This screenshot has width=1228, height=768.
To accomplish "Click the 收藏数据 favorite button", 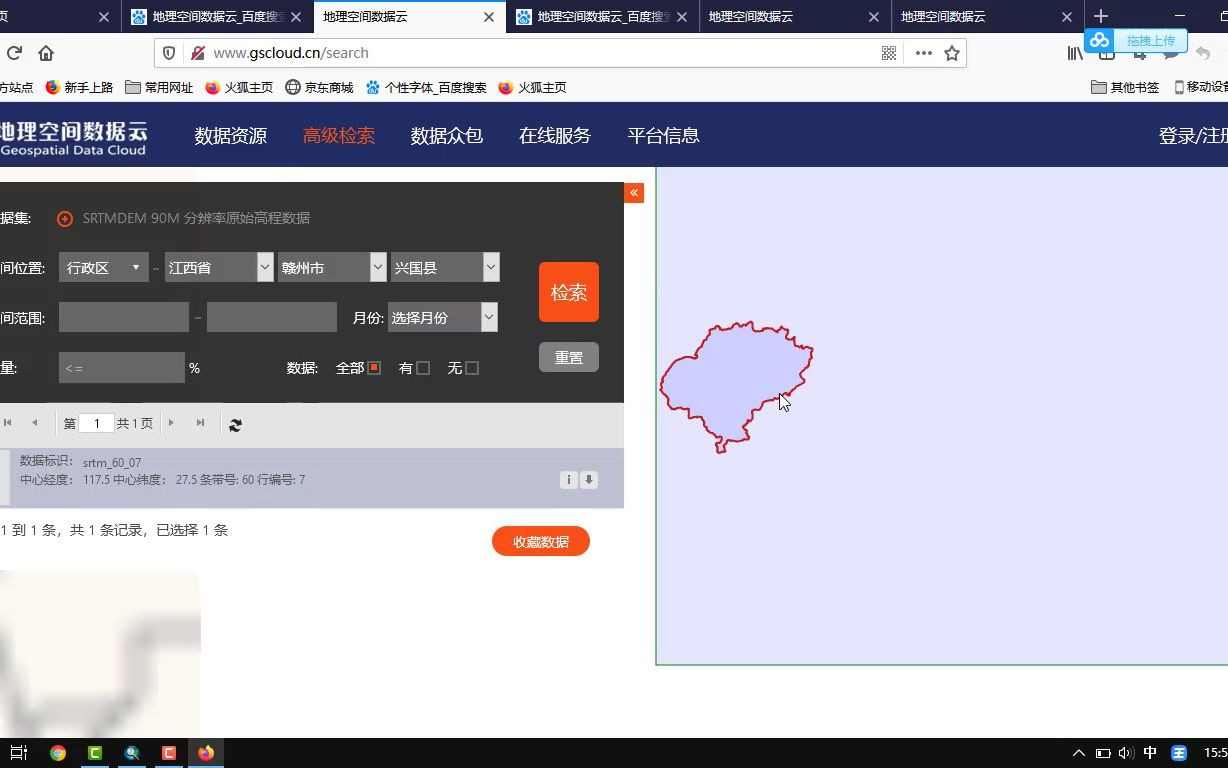I will coord(540,541).
